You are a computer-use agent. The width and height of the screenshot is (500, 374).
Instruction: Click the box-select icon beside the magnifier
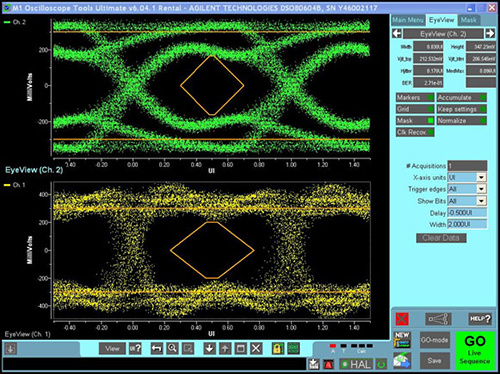(188, 349)
